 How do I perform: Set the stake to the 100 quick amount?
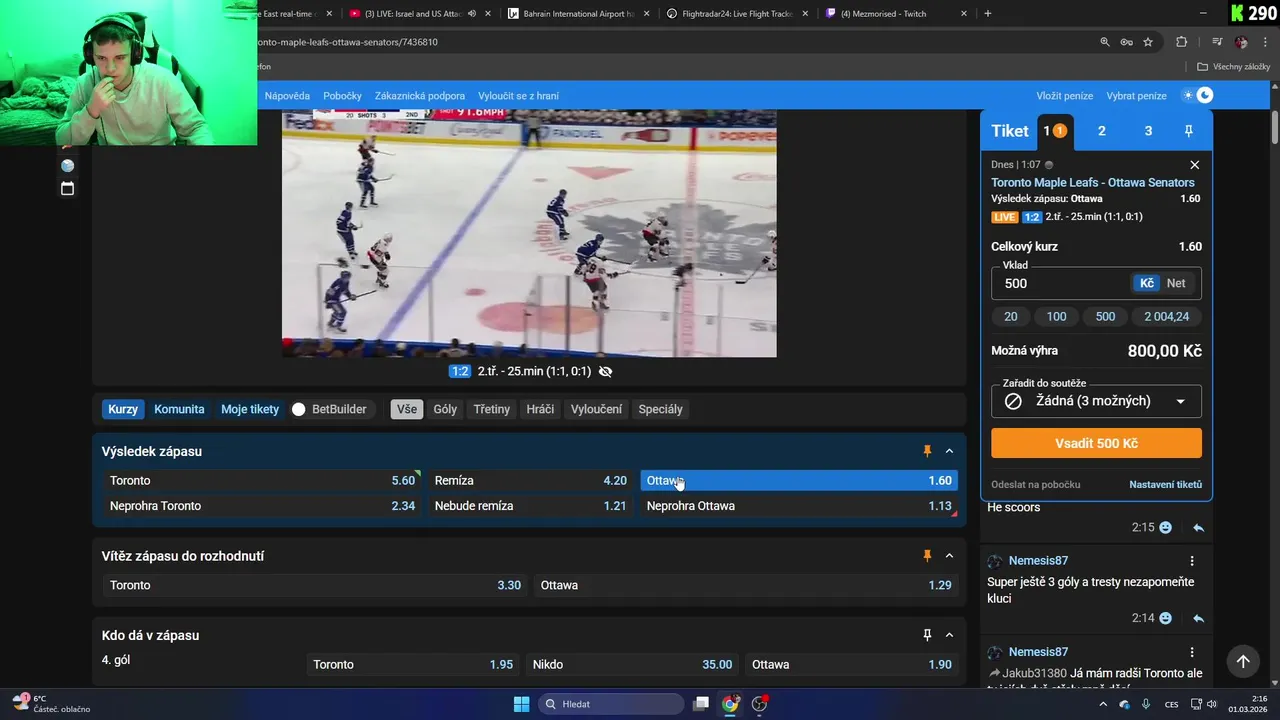point(1056,316)
